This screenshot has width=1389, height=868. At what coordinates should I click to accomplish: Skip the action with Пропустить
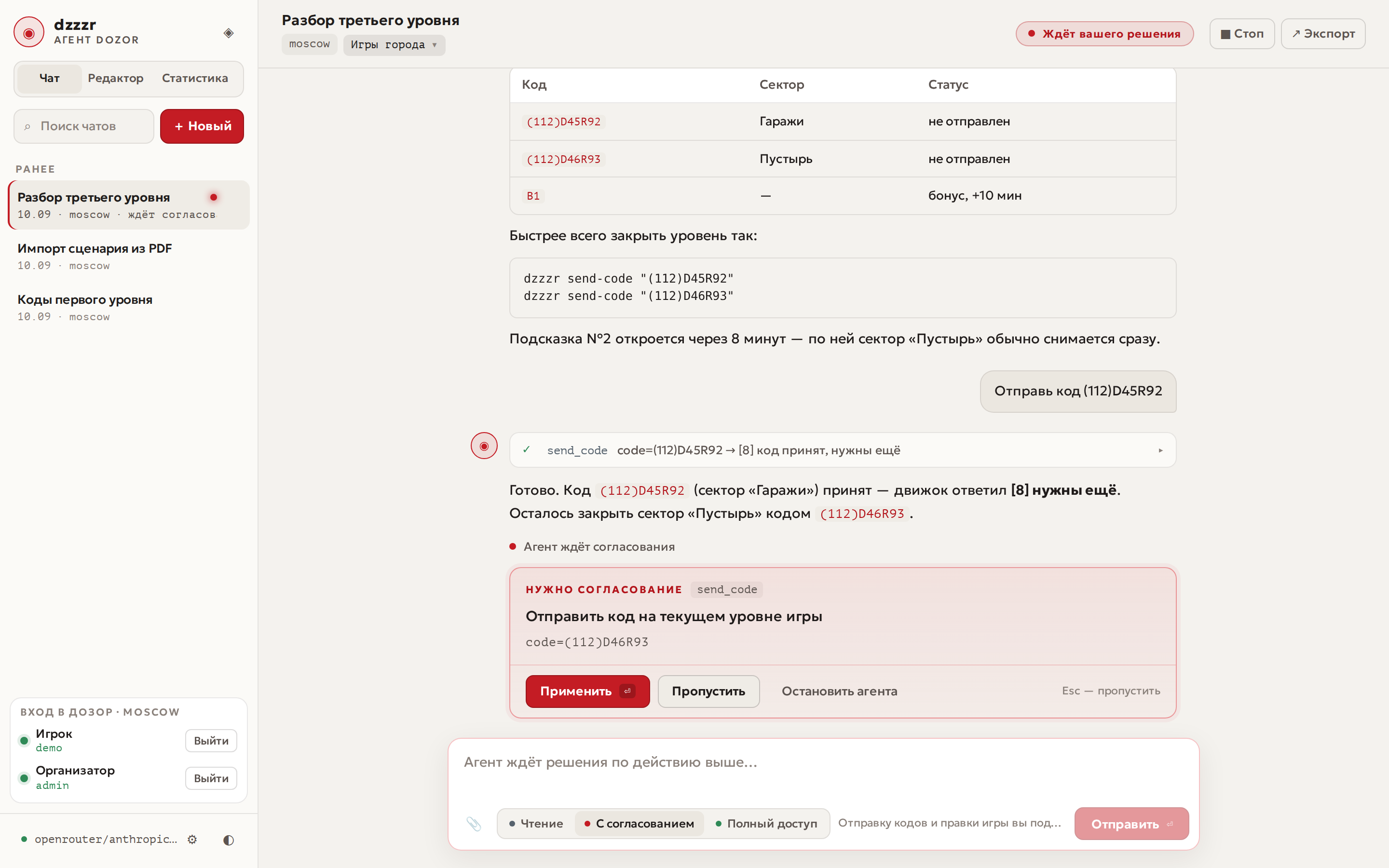click(x=708, y=691)
